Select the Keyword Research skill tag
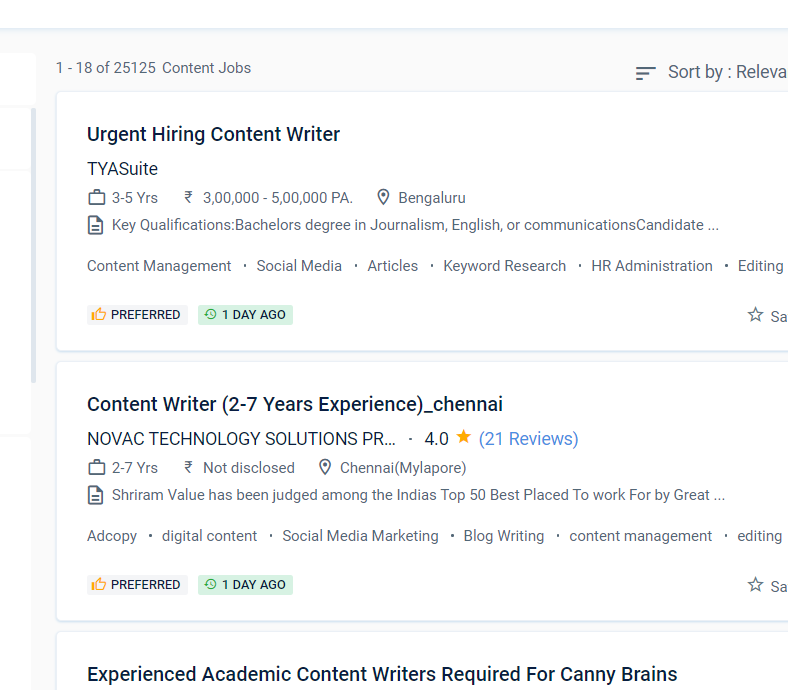The height and width of the screenshot is (690, 788). pyautogui.click(x=505, y=266)
